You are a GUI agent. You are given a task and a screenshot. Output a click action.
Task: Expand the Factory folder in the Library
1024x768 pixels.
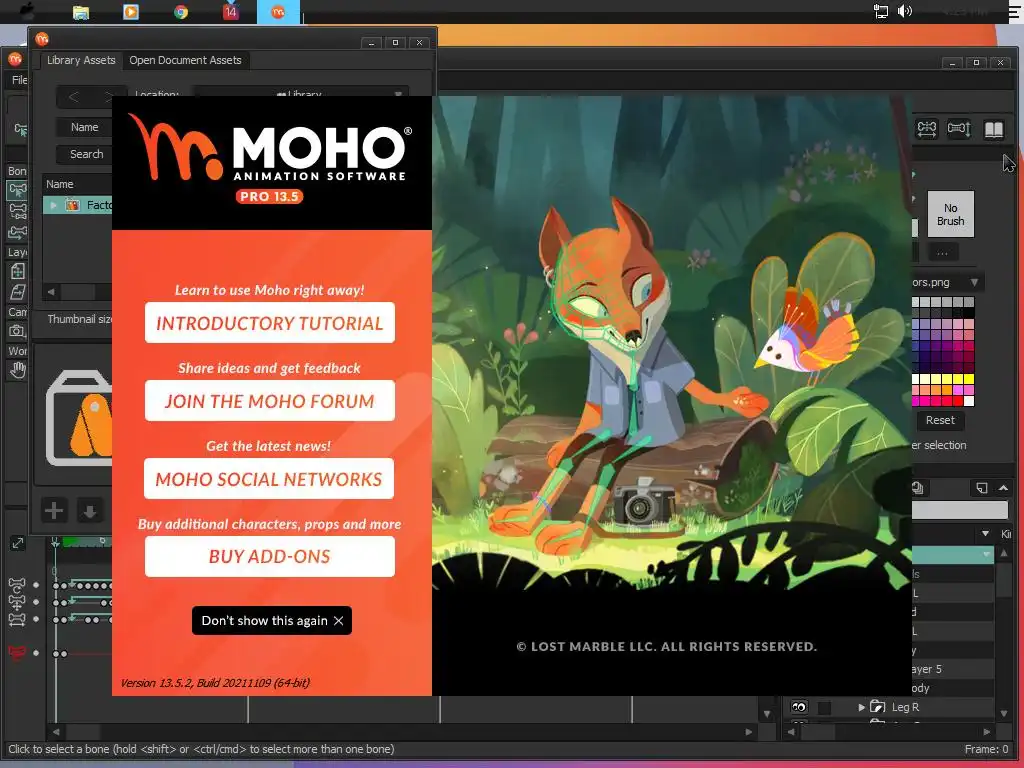[54, 205]
